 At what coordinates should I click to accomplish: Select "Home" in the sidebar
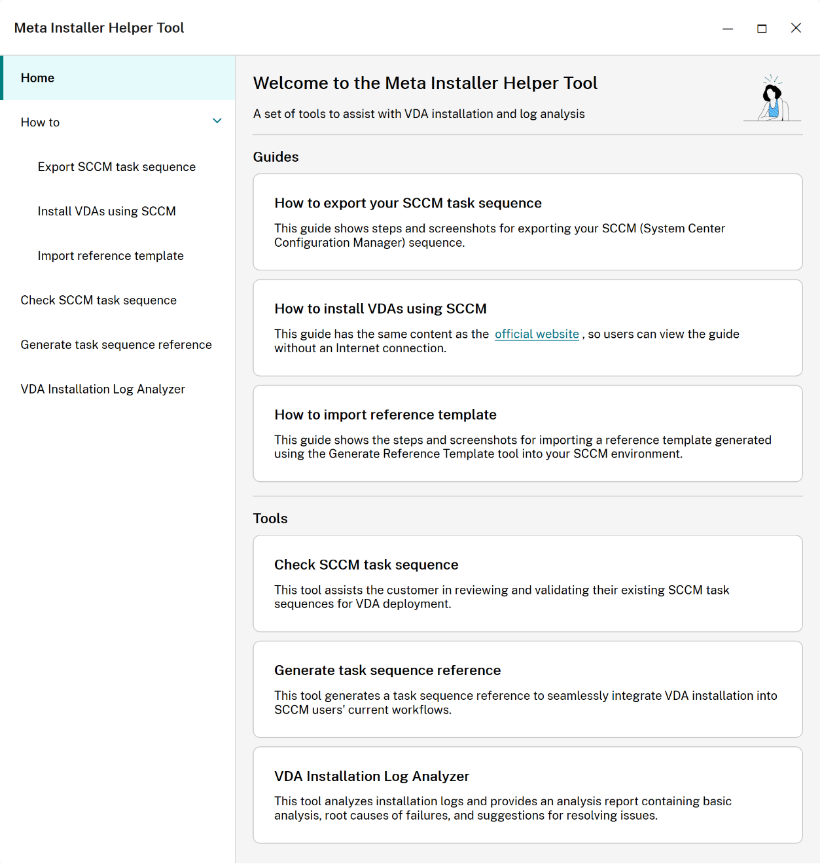37,77
